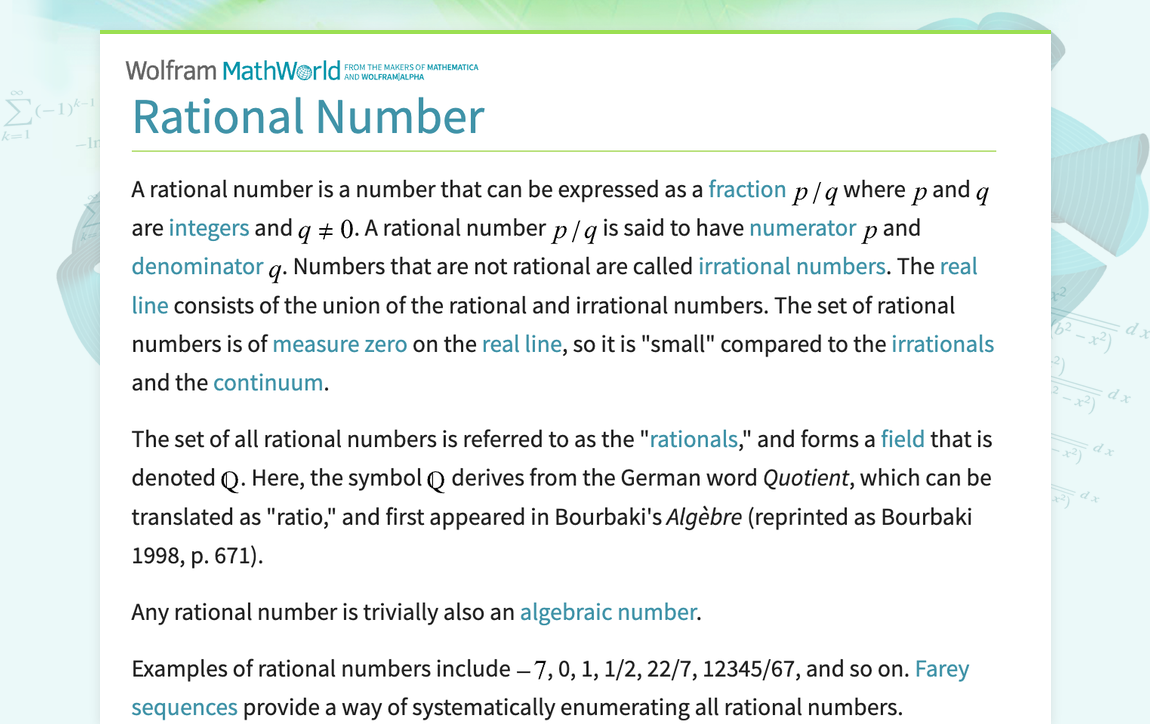Follow the integers hyperlink
The width and height of the screenshot is (1150, 724).
pyautogui.click(x=209, y=227)
